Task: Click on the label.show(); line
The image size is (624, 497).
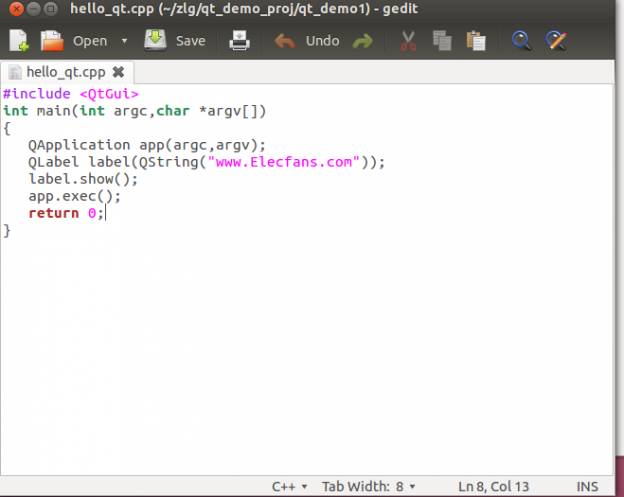Action: pyautogui.click(x=83, y=179)
